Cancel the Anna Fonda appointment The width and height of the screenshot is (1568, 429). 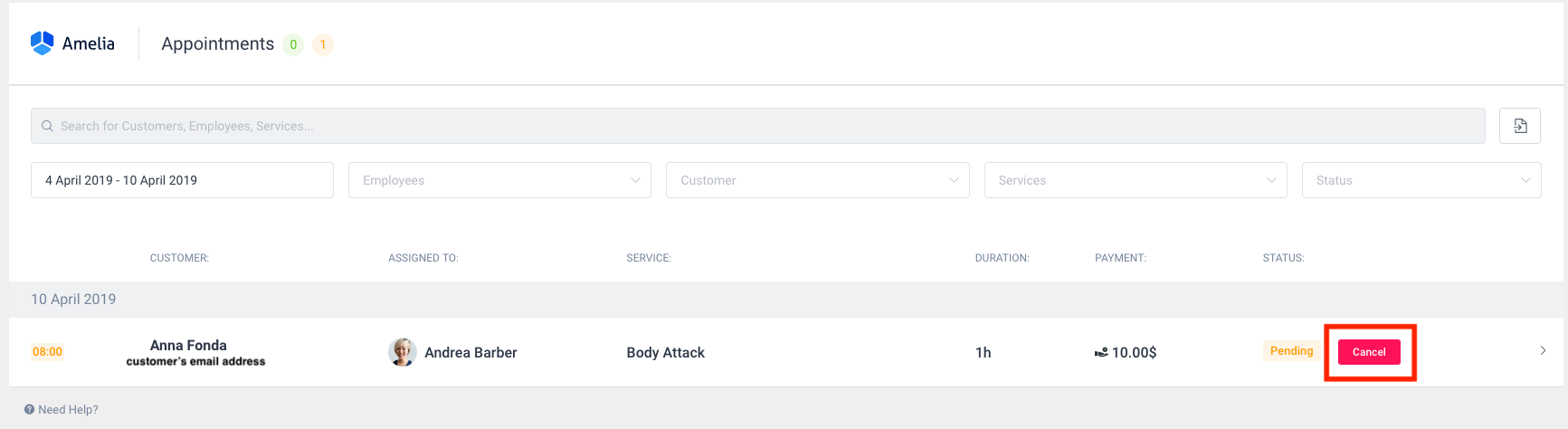click(x=1369, y=352)
